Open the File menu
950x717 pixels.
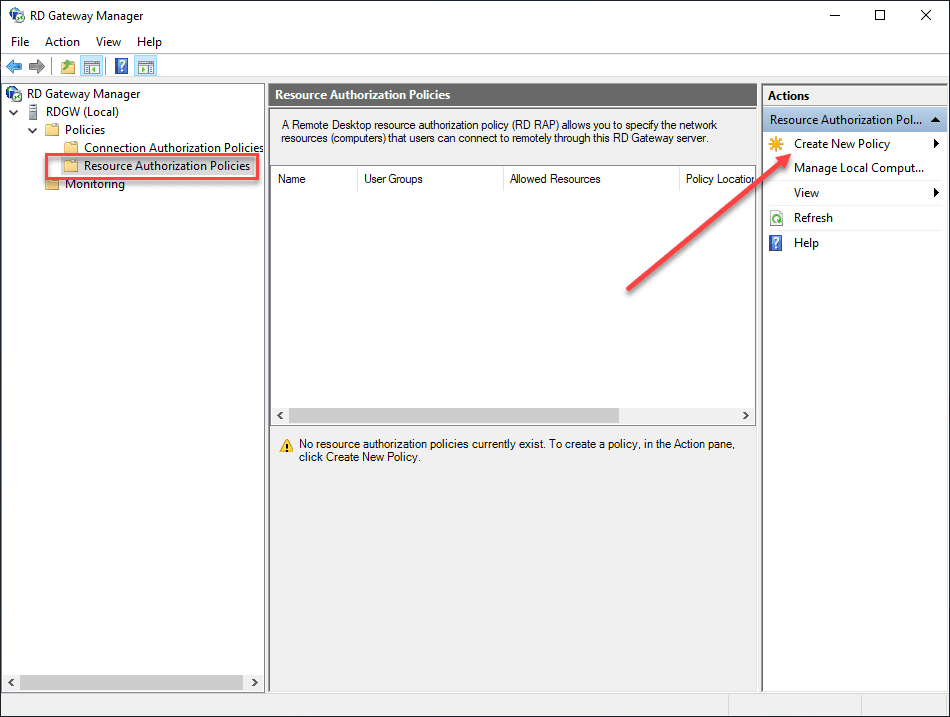19,42
